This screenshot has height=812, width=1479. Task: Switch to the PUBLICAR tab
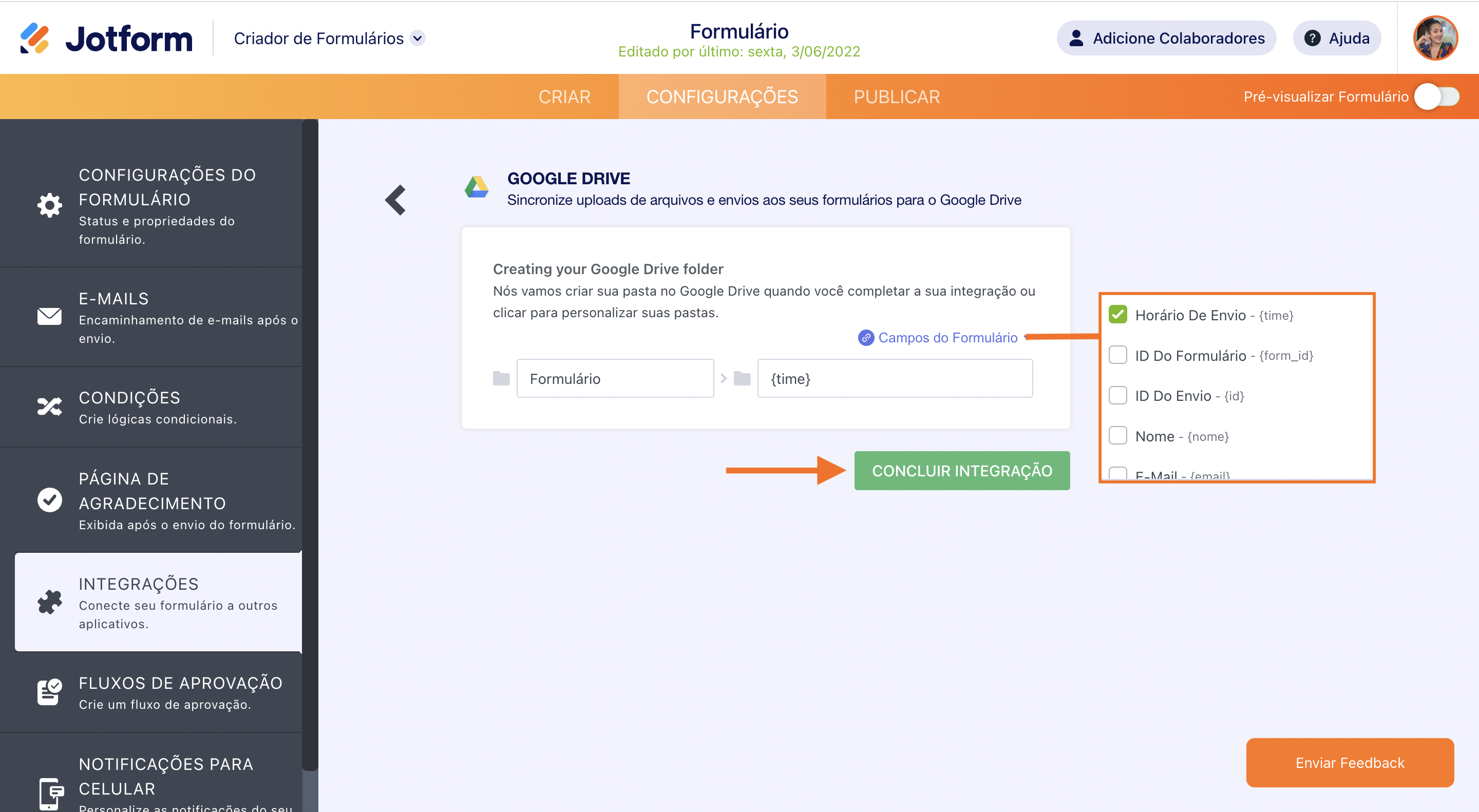click(896, 96)
